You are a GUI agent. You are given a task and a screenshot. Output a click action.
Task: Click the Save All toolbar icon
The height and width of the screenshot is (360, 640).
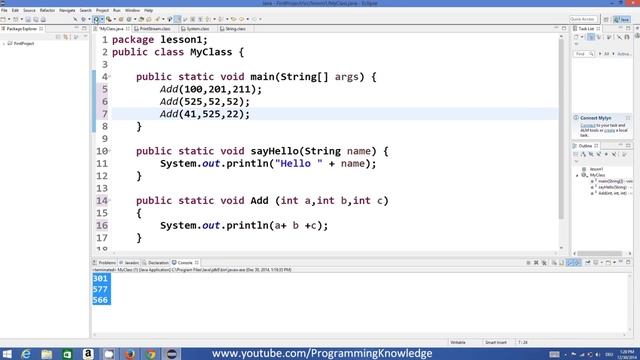pos(36,19)
